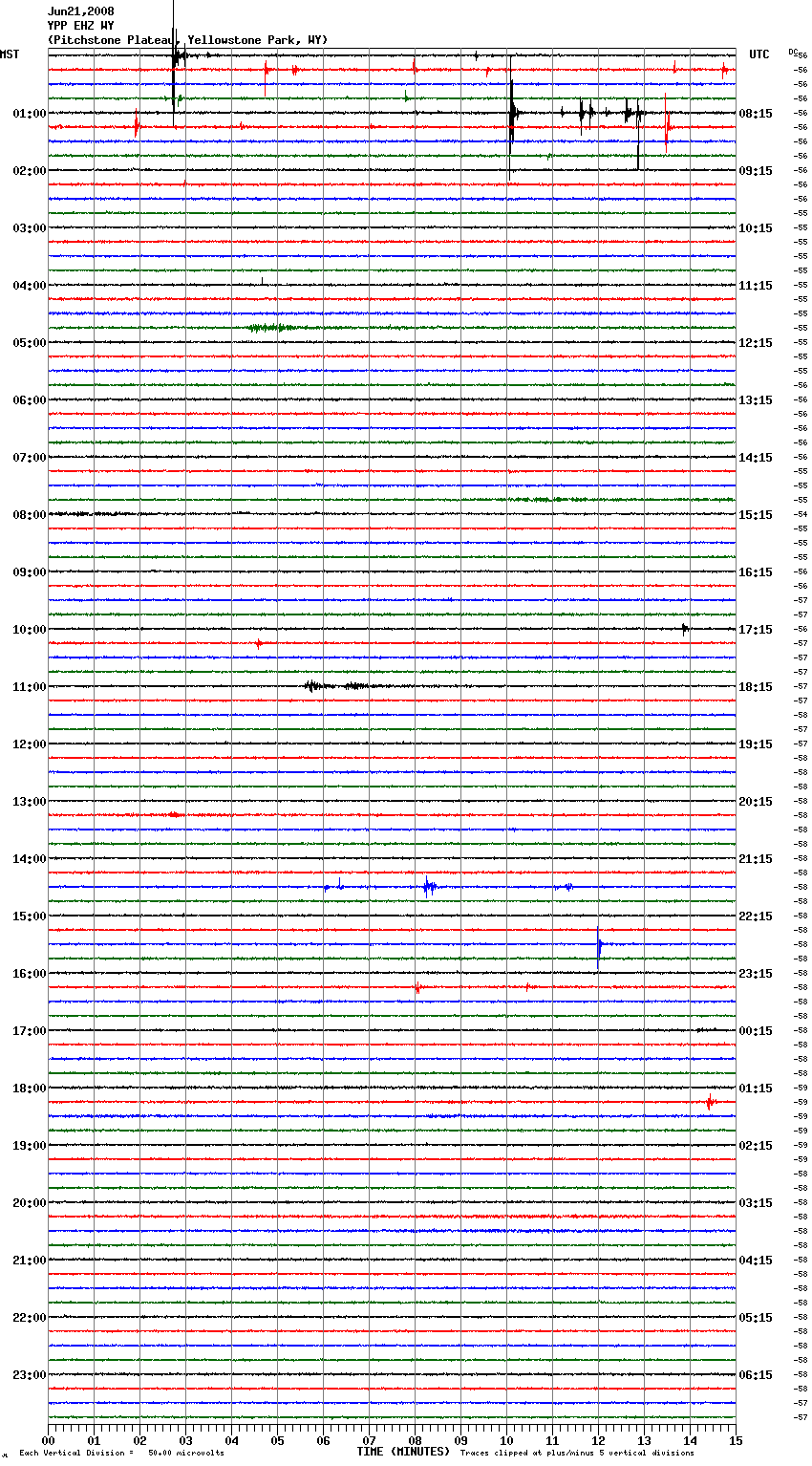Click the 05:15 UTC time label
This screenshot has height=1466, width=812.
[756, 1317]
